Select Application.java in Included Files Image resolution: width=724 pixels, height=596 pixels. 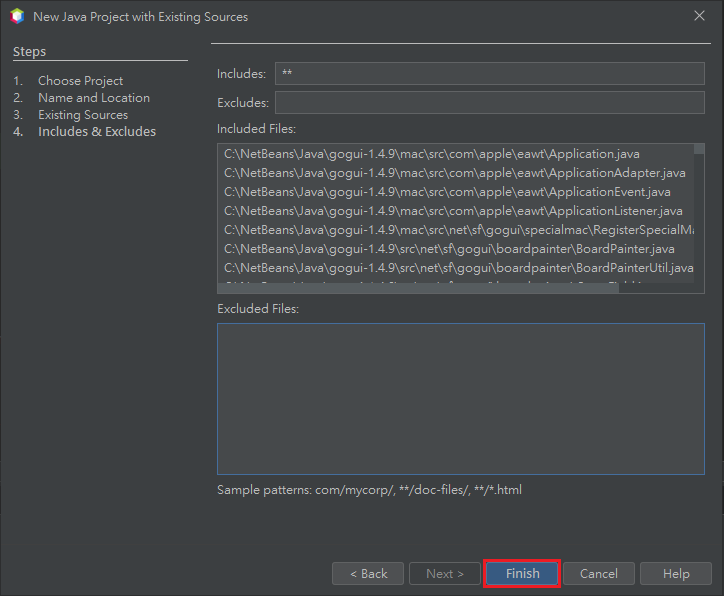(456, 154)
